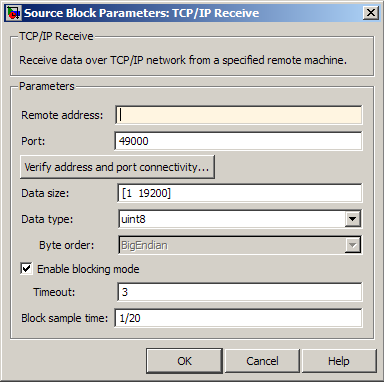The width and height of the screenshot is (384, 382).
Task: Expand the Data type dropdown arrow
Action: pos(352,219)
